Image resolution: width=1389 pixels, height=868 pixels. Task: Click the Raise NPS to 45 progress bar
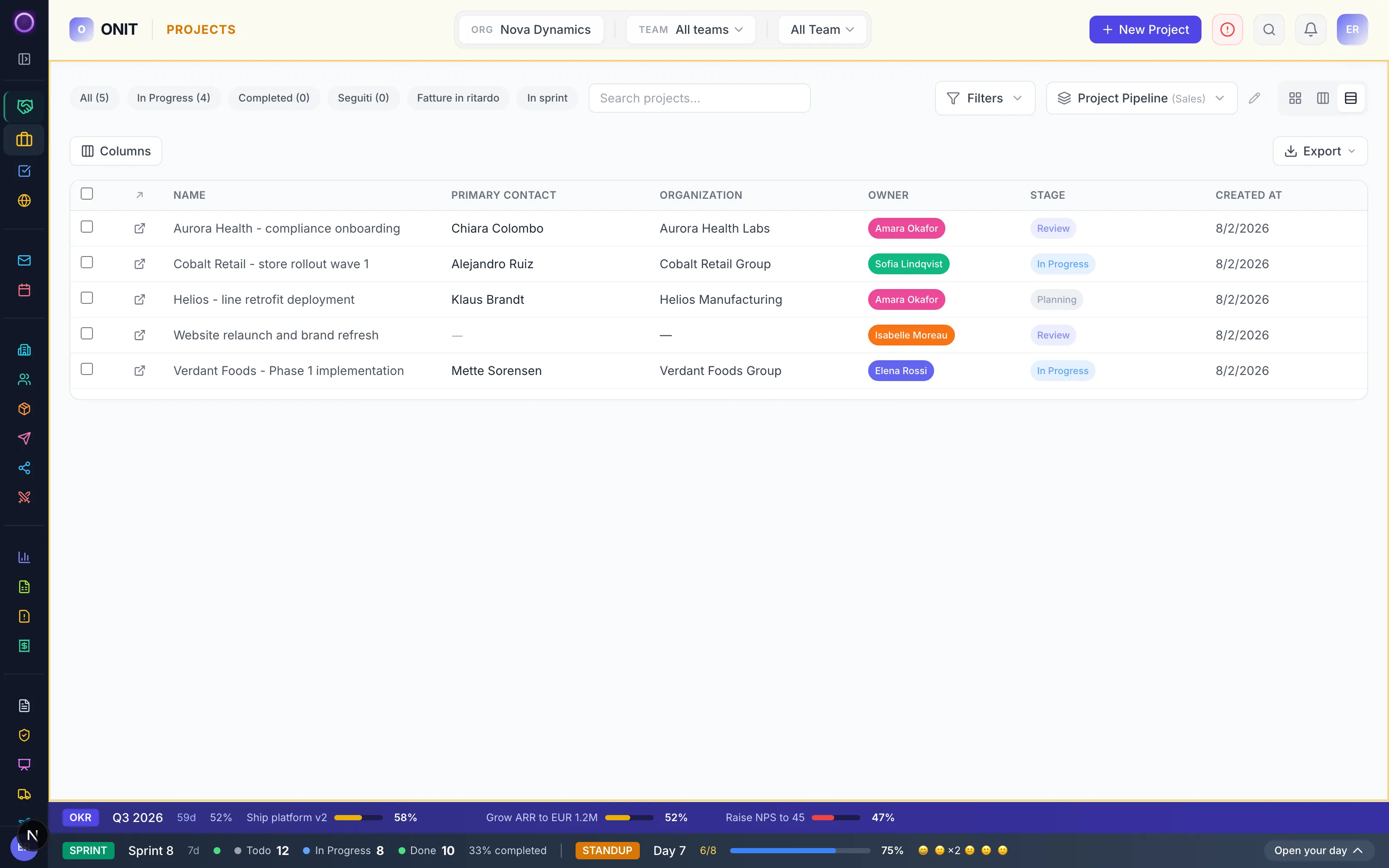(x=836, y=818)
